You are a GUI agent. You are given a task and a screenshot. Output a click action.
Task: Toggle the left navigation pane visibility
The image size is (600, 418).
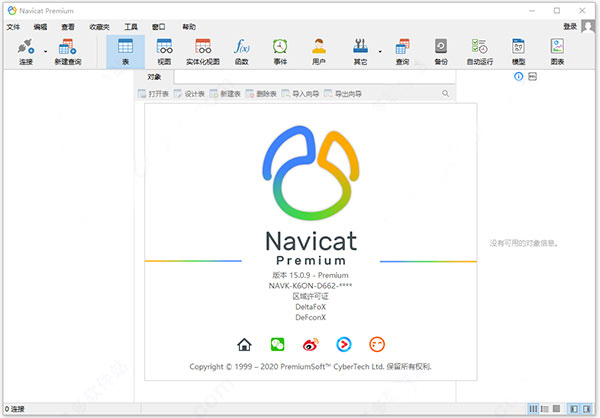[x=574, y=409]
